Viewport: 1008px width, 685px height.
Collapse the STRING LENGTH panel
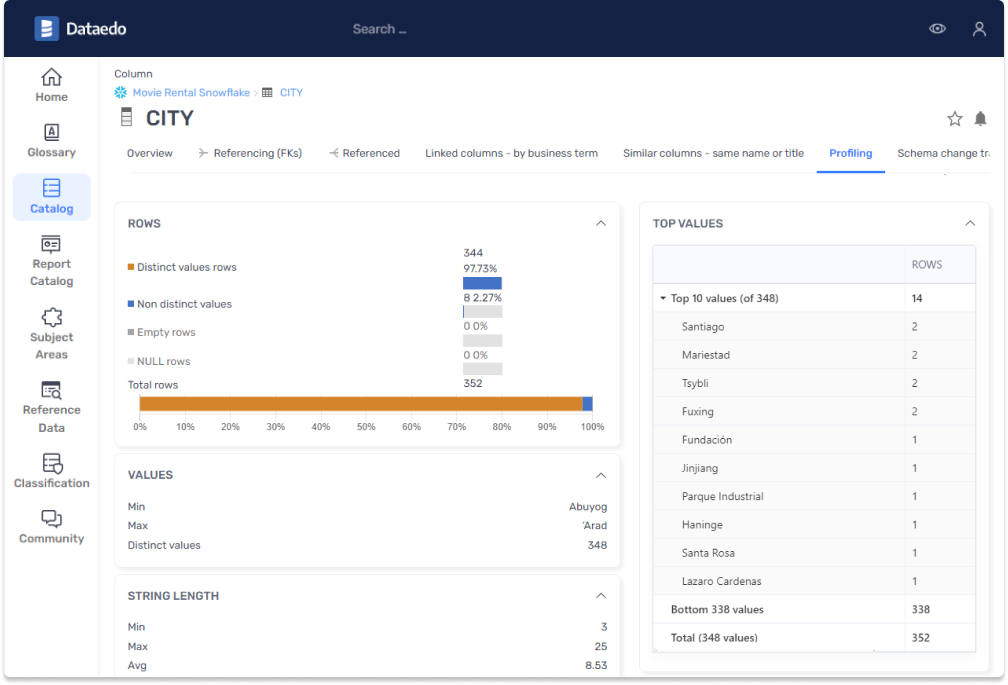(x=601, y=595)
